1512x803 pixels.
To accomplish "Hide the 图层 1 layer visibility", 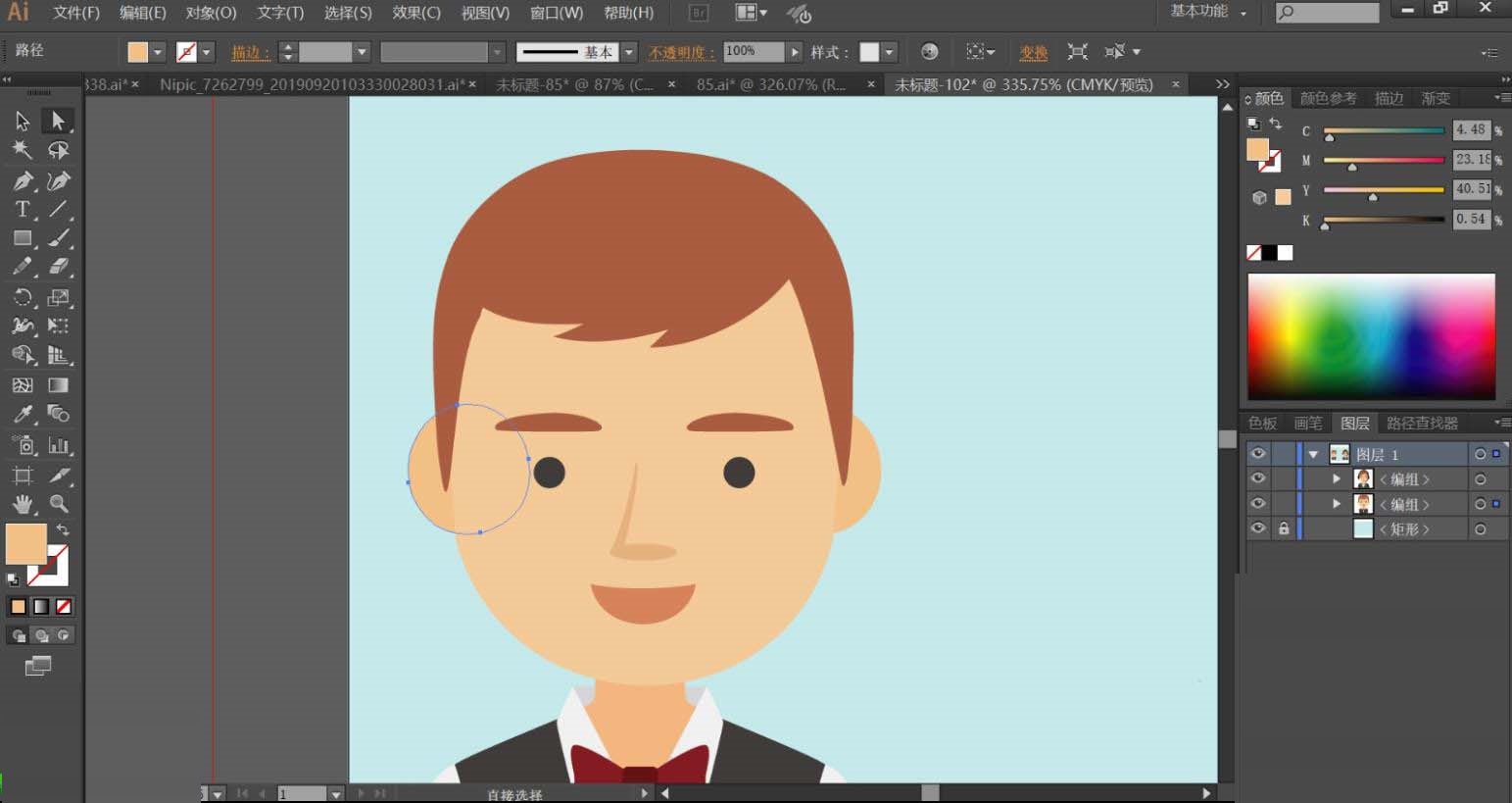I will pos(1258,454).
